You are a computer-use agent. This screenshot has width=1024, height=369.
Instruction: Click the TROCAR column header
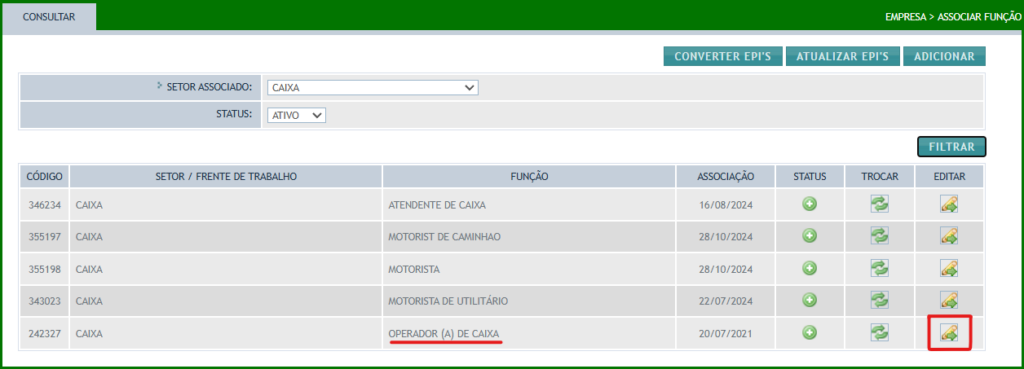[x=880, y=176]
